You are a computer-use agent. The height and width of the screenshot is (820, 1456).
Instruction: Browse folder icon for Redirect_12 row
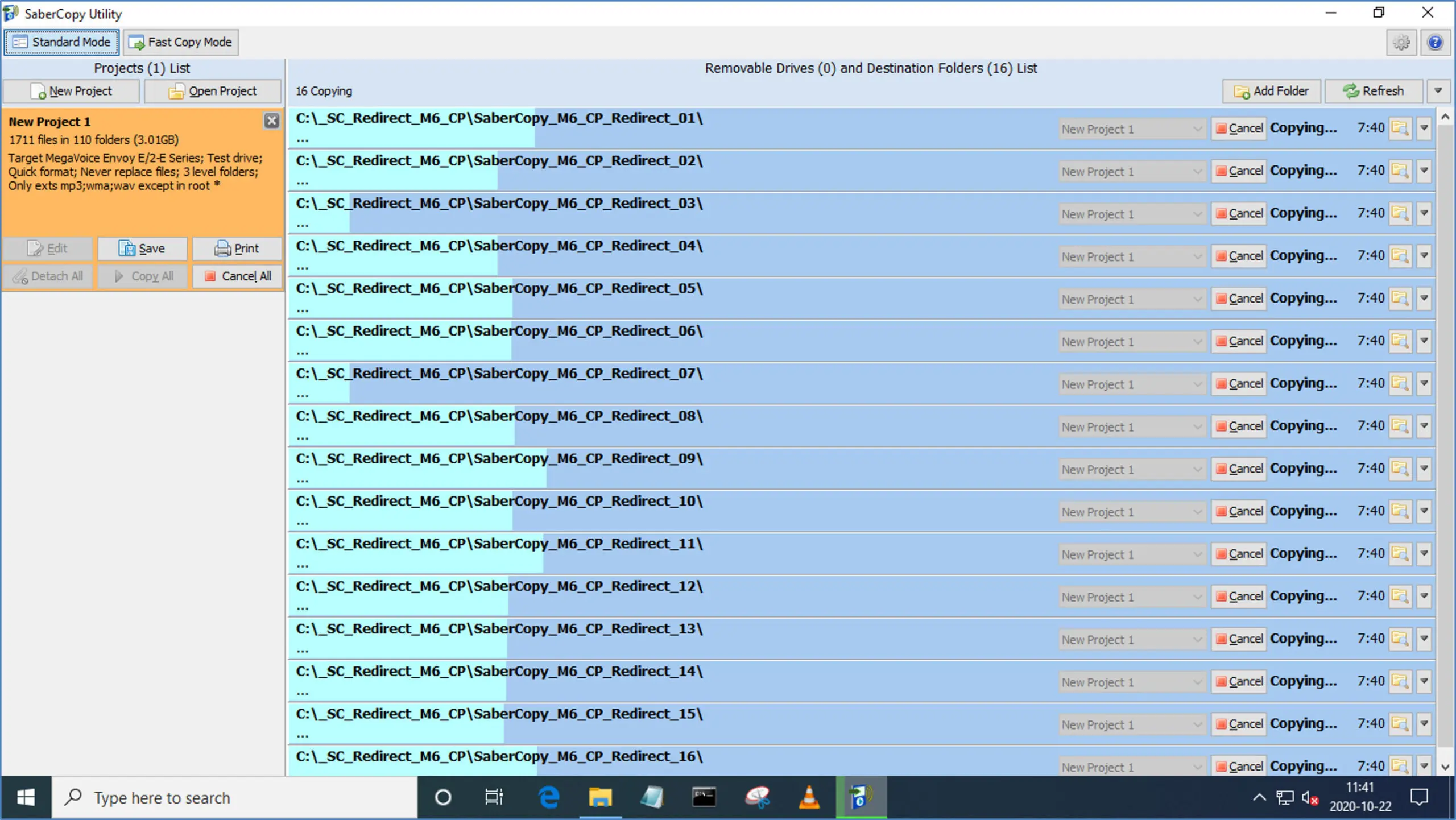pyautogui.click(x=1401, y=597)
